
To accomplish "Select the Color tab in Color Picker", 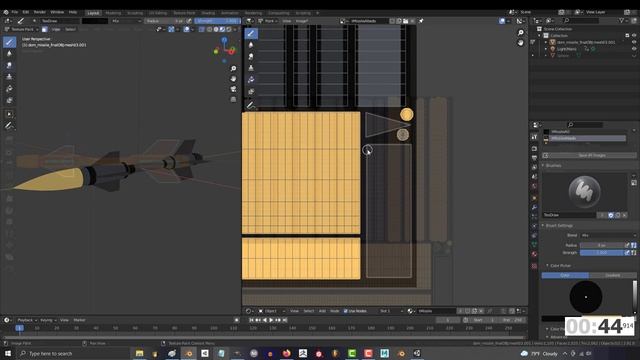I will tap(565, 276).
